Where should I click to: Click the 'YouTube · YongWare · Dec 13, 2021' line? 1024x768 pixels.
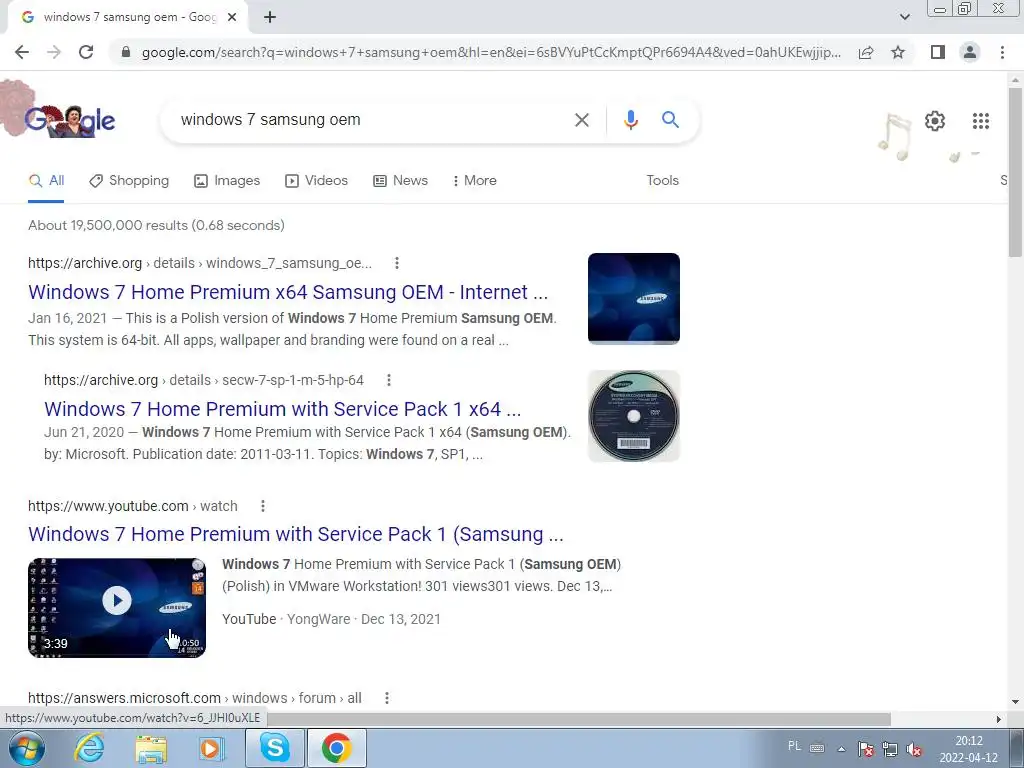331,619
